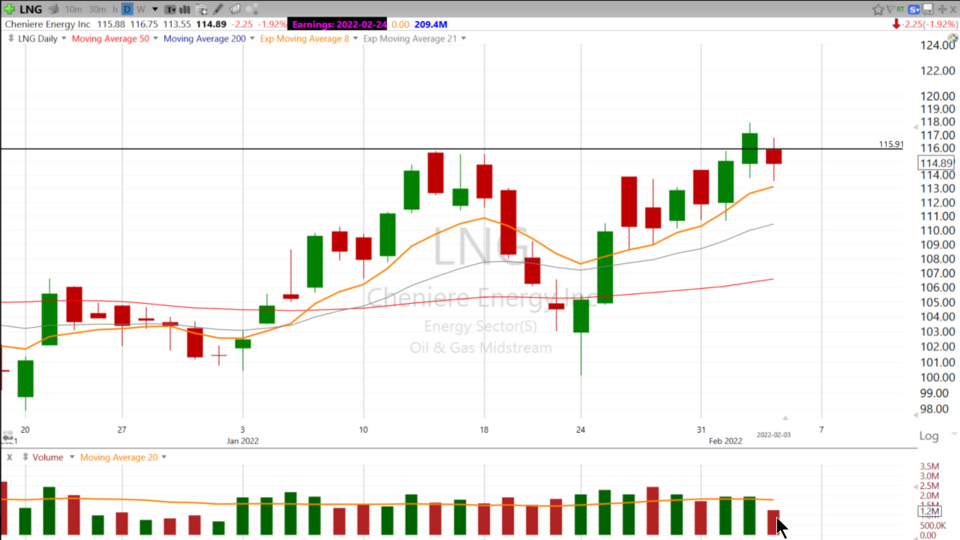Select the hourly 'h' timeframe
The height and width of the screenshot is (540, 960).
(115, 9)
